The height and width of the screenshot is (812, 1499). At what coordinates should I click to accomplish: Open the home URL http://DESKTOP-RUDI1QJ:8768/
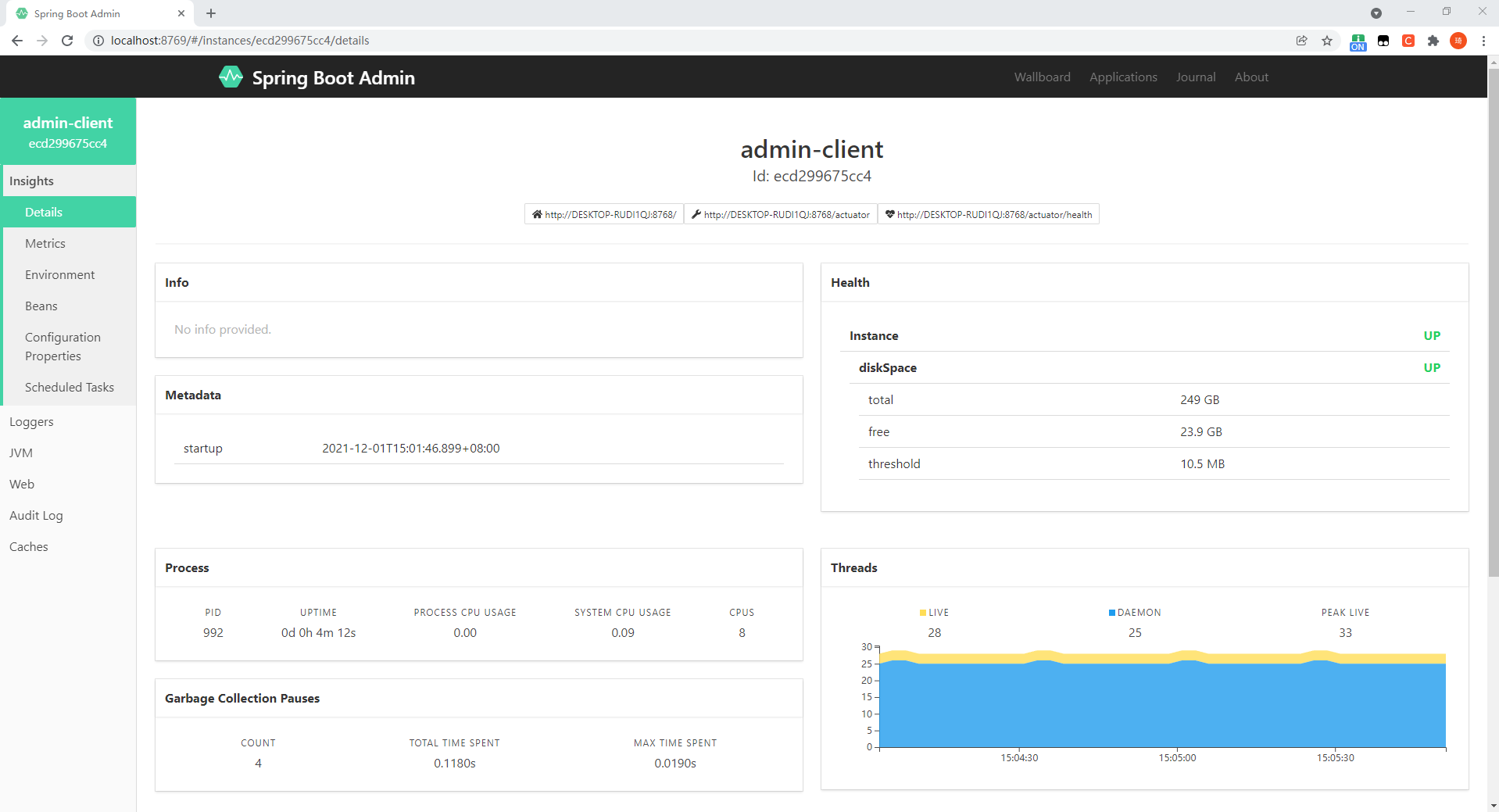(x=604, y=214)
